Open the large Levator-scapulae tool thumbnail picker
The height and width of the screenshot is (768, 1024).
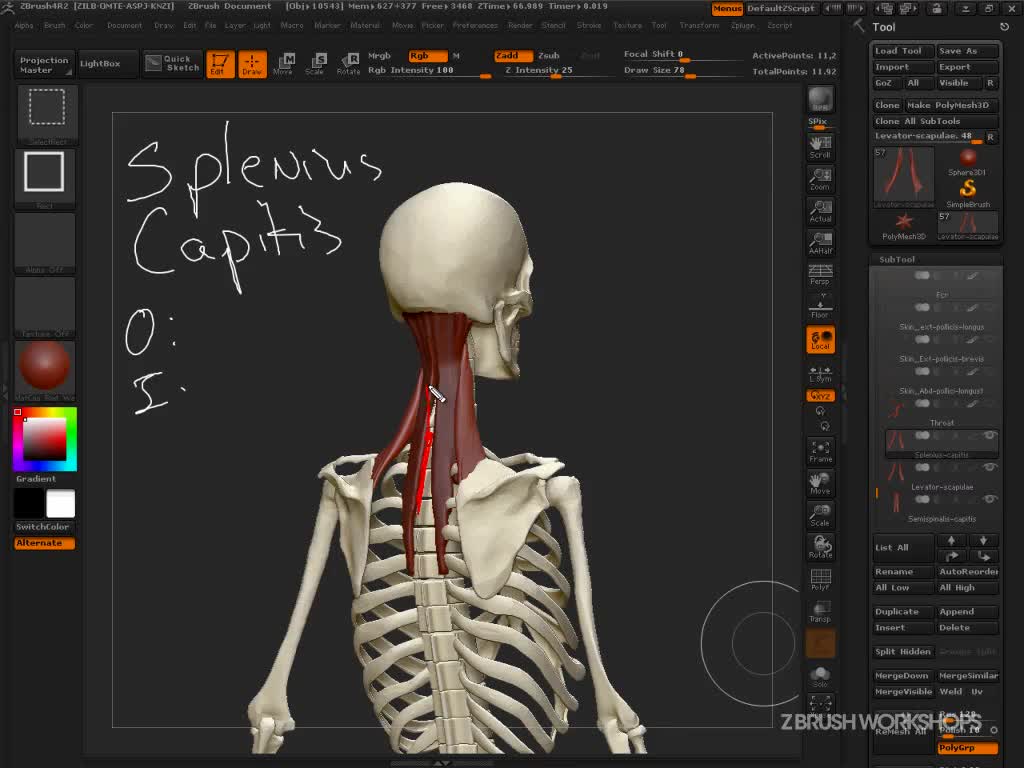pyautogui.click(x=904, y=177)
